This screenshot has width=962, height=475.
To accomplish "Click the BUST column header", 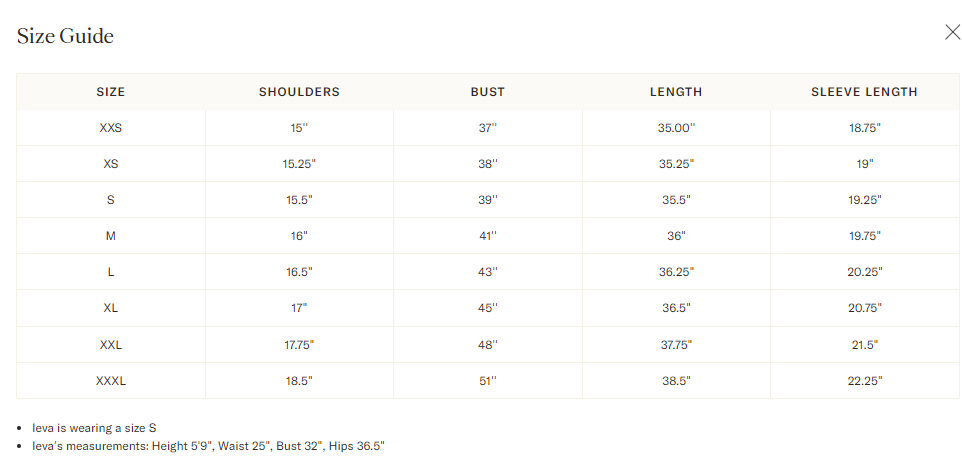I will coord(488,92).
